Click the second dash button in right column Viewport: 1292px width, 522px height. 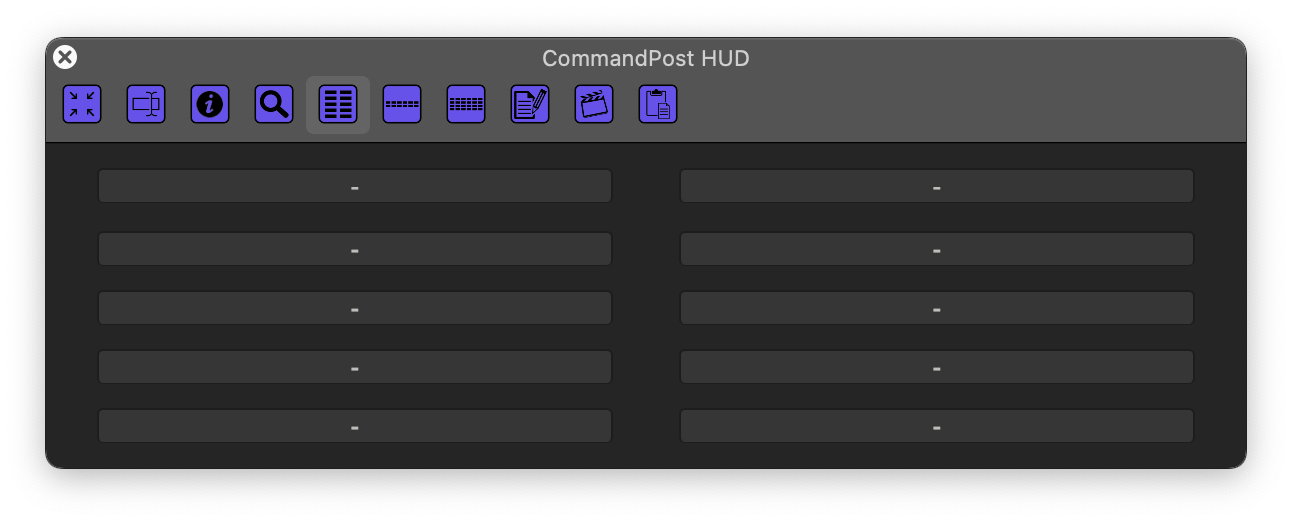937,249
